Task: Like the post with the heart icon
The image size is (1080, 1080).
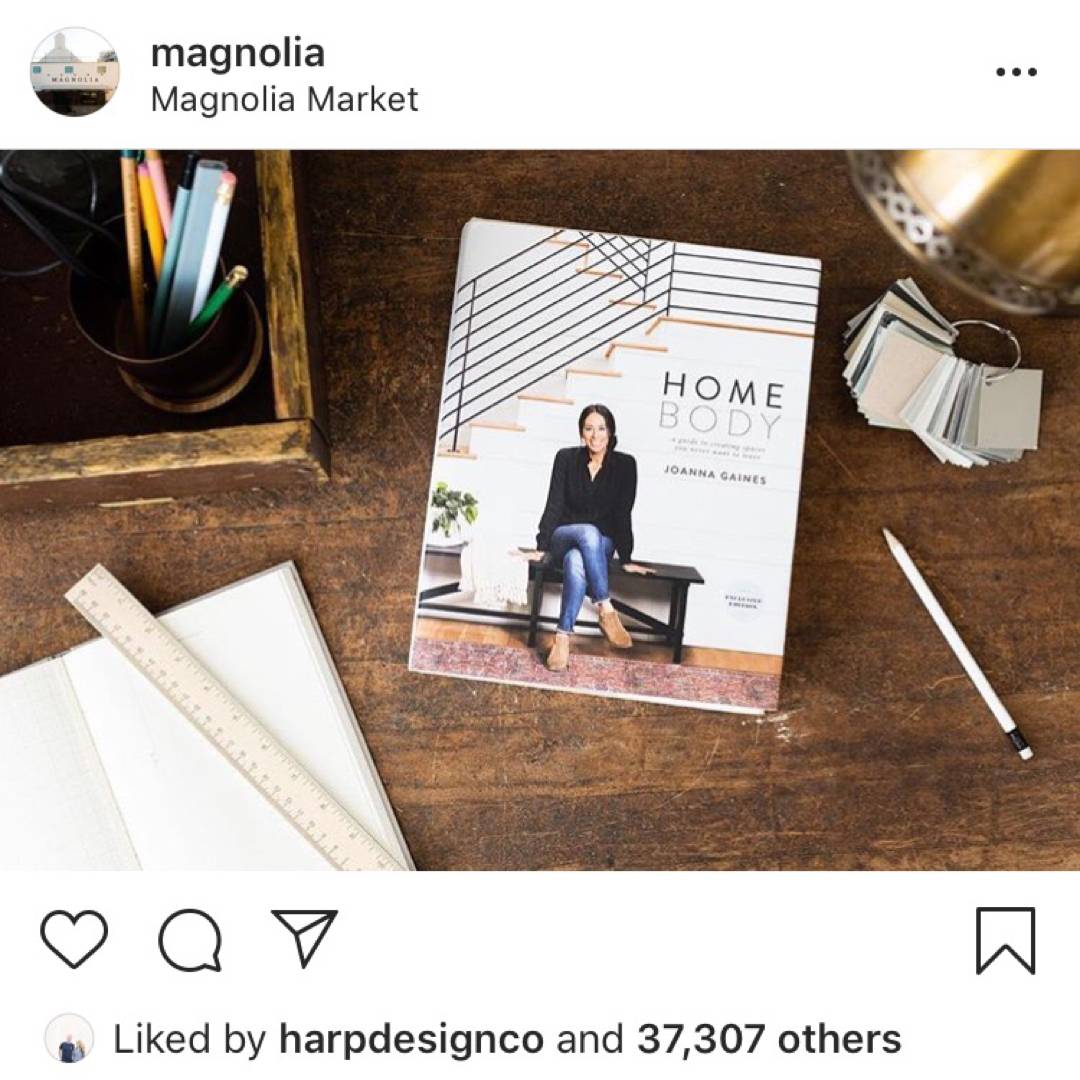Action: (74, 939)
